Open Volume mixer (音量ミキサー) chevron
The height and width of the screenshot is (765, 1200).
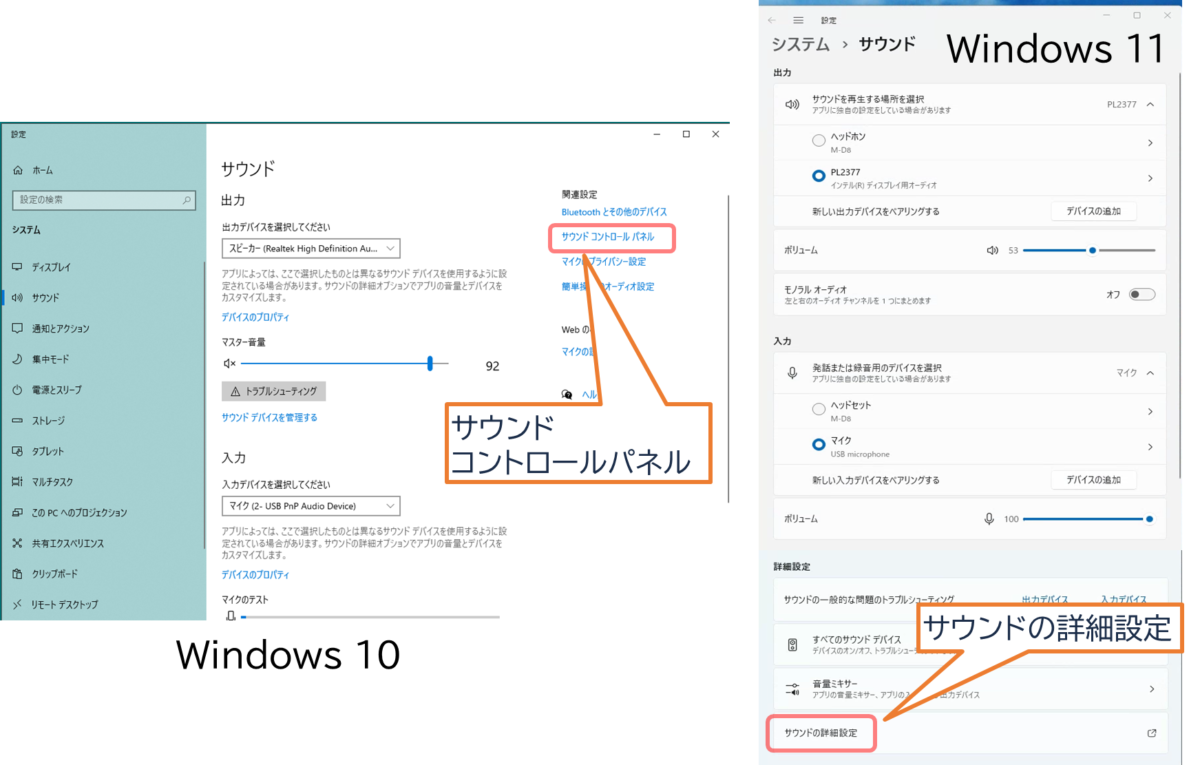[1151, 689]
